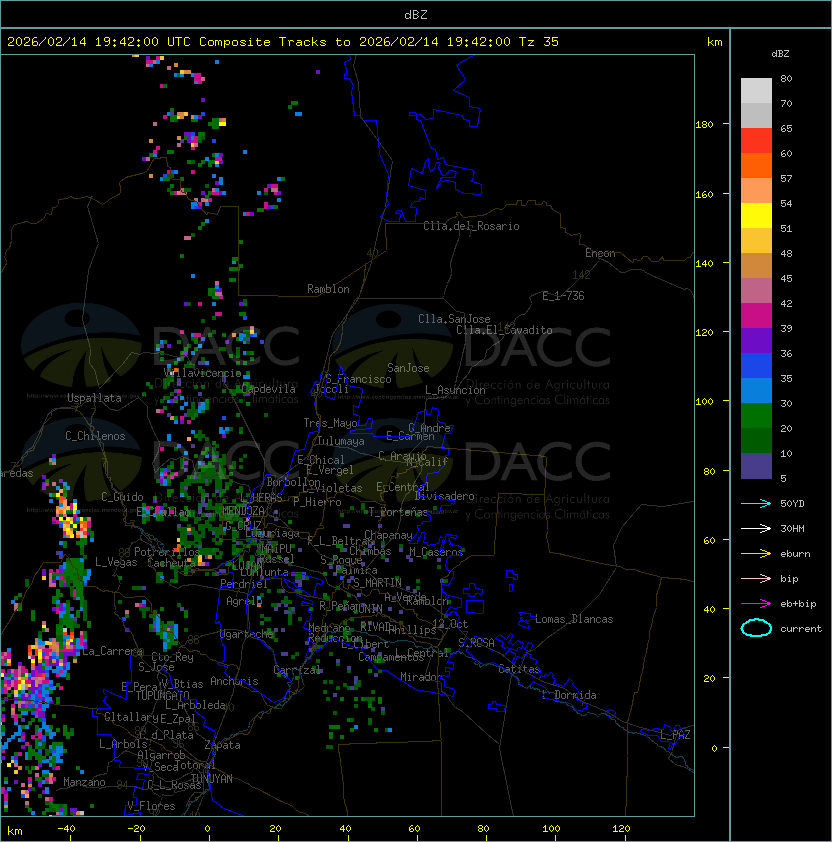Select the yellow 54–51 dBZ swatch
Viewport: 832px width, 842px height.
coord(756,216)
